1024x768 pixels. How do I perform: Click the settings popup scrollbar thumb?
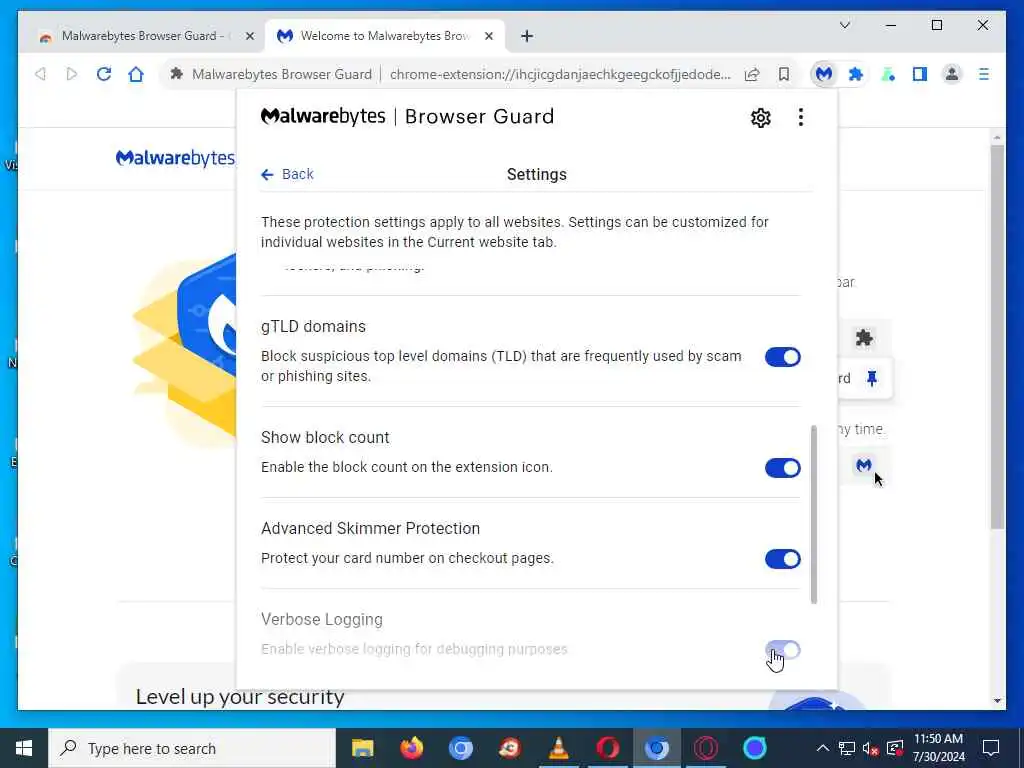pyautogui.click(x=814, y=515)
